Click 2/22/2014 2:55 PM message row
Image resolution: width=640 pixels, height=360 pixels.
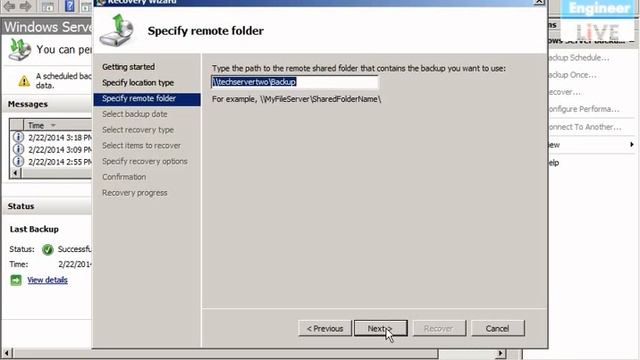(x=51, y=161)
